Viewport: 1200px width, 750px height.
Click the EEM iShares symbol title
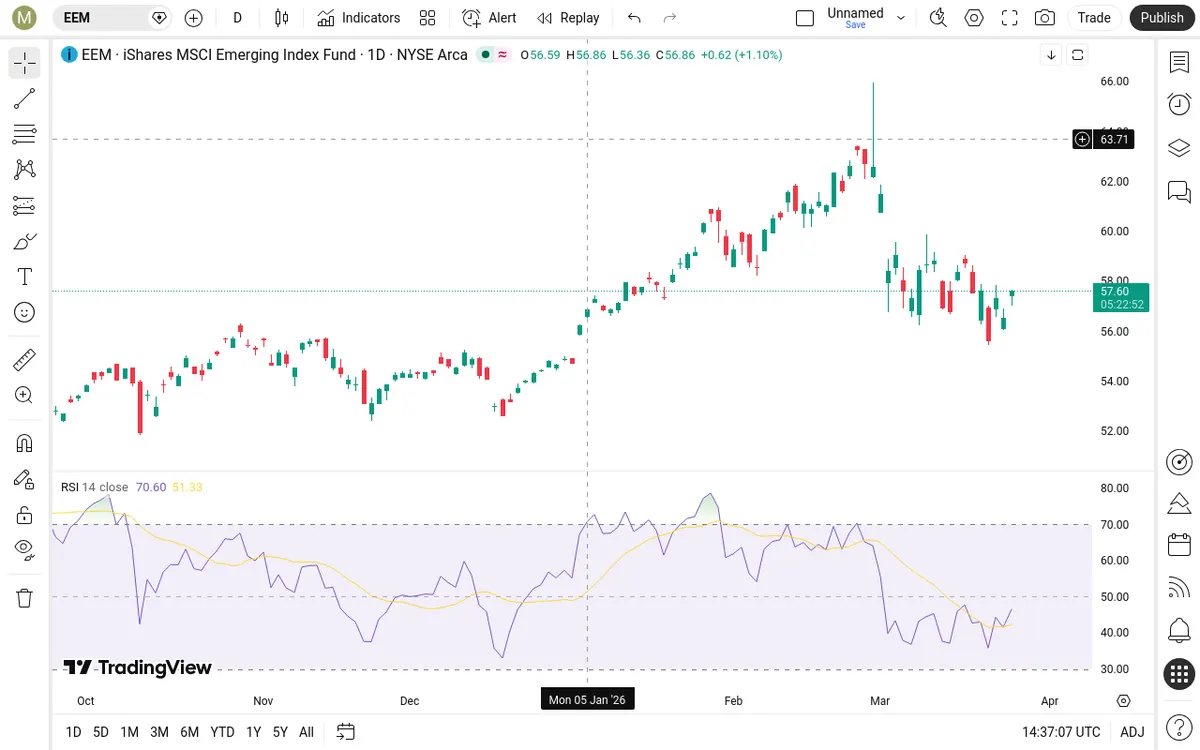click(275, 55)
